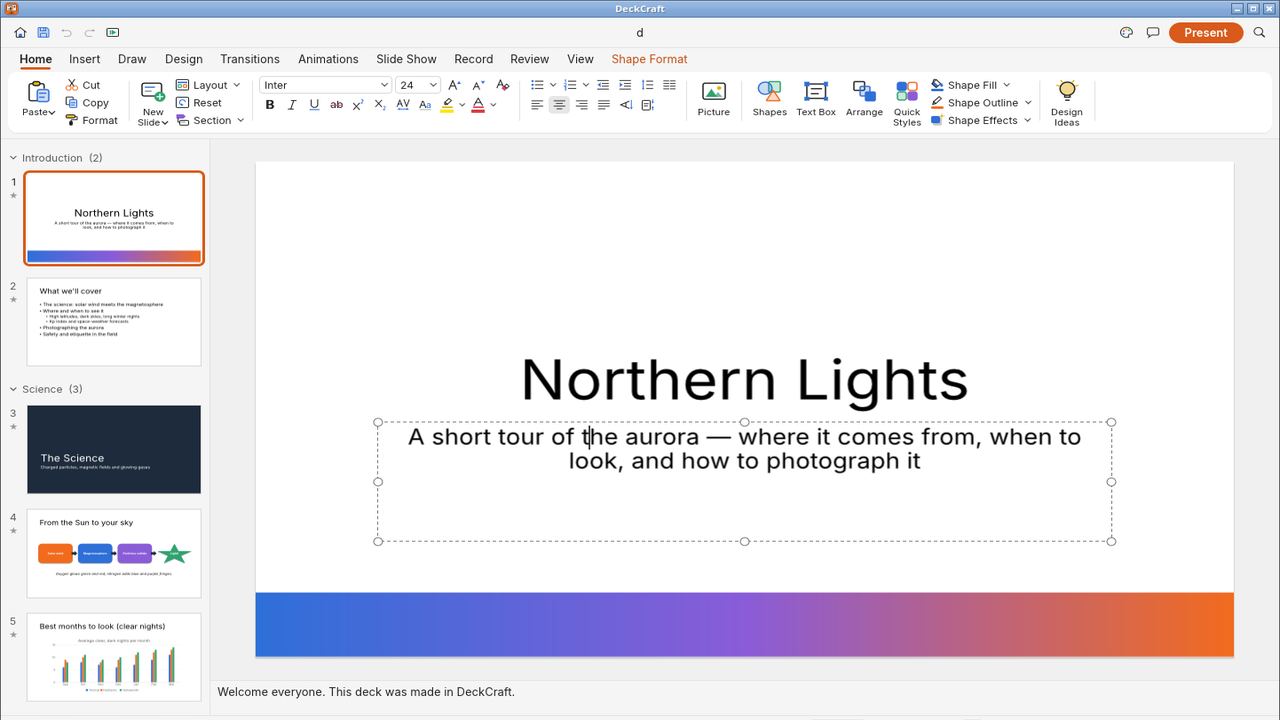Insert a Picture from the ribbon
The image size is (1280, 720).
(x=714, y=99)
